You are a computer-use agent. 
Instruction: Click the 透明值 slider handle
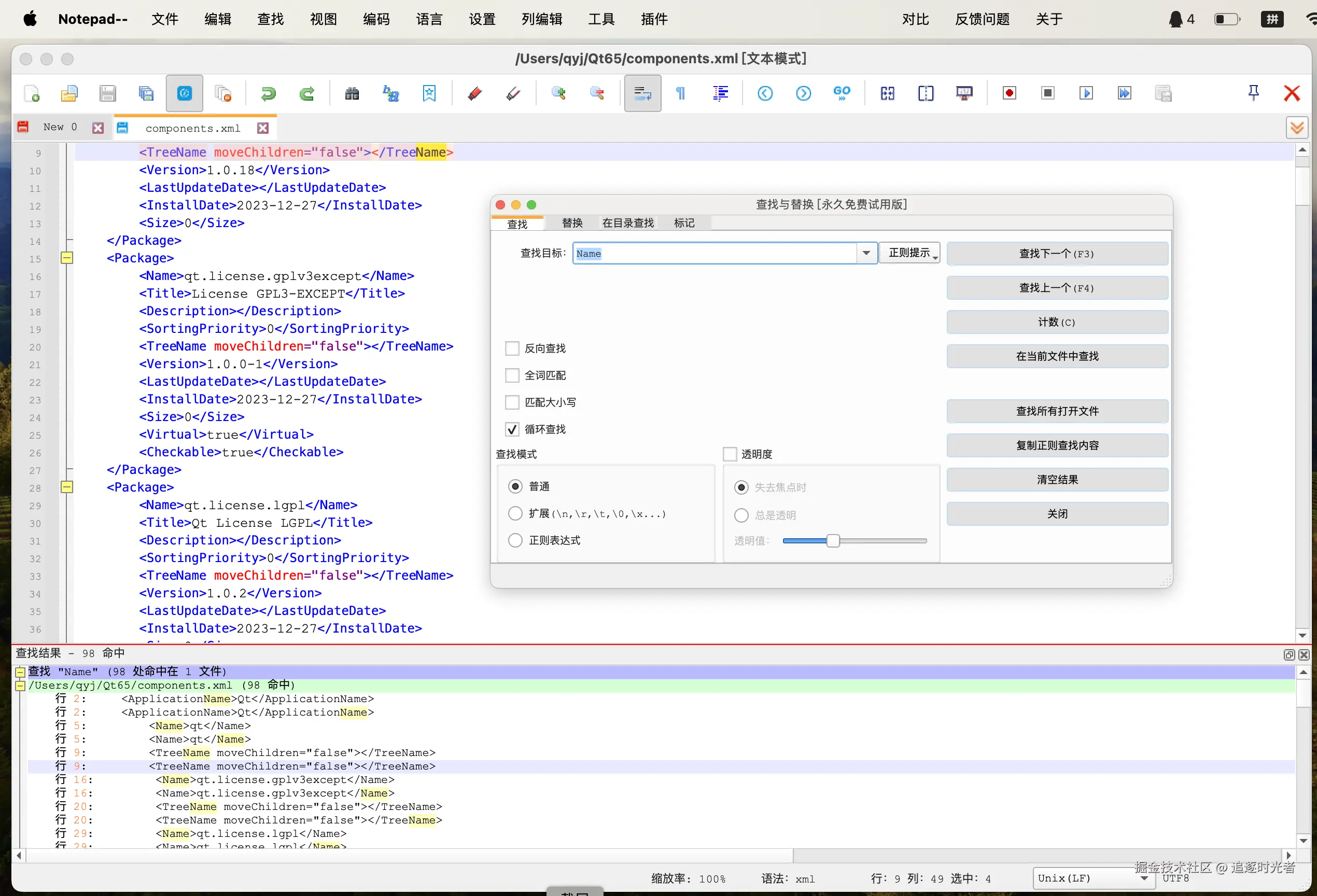(x=833, y=541)
